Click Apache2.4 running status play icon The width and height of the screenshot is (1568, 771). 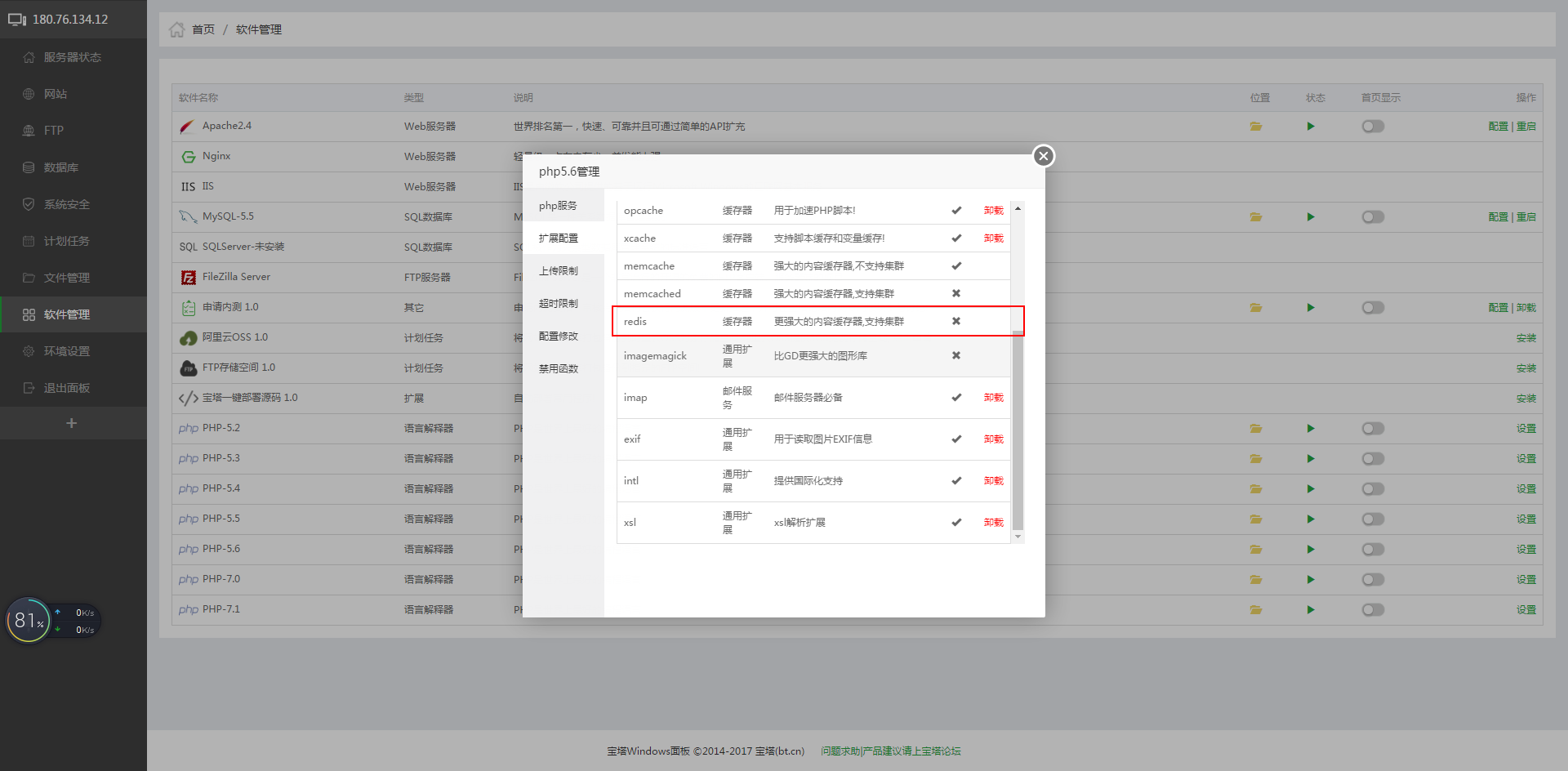[1311, 127]
